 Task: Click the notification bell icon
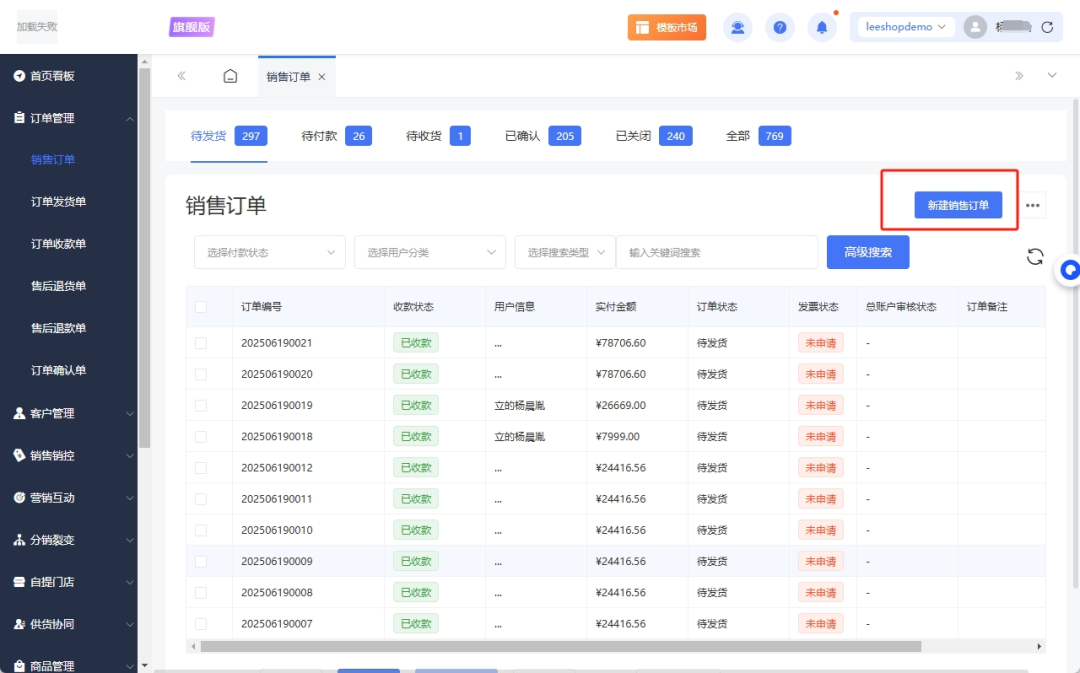tap(822, 28)
